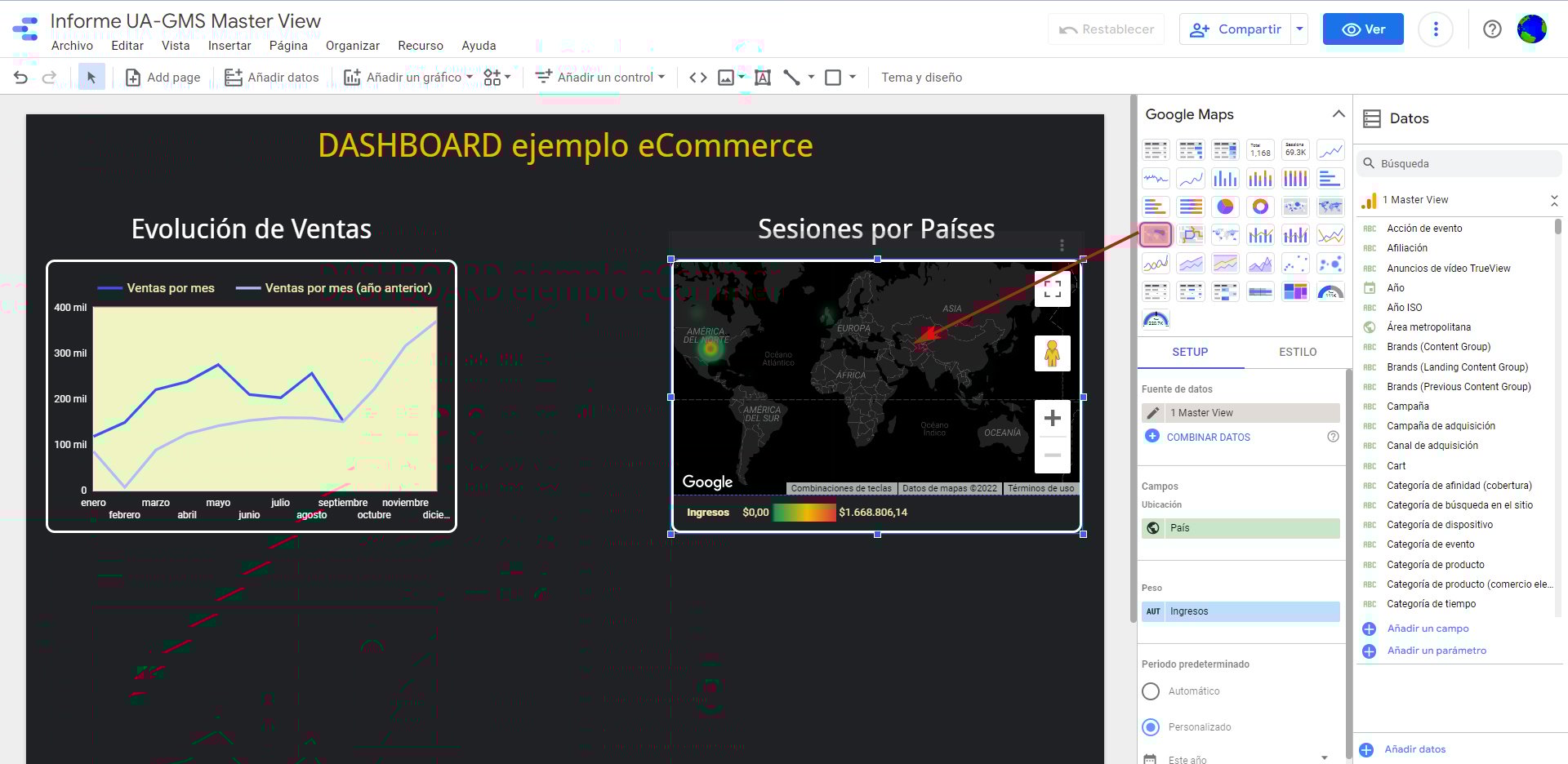Open the Organizar menu
Screen dimensions: 1568x764
tap(353, 46)
